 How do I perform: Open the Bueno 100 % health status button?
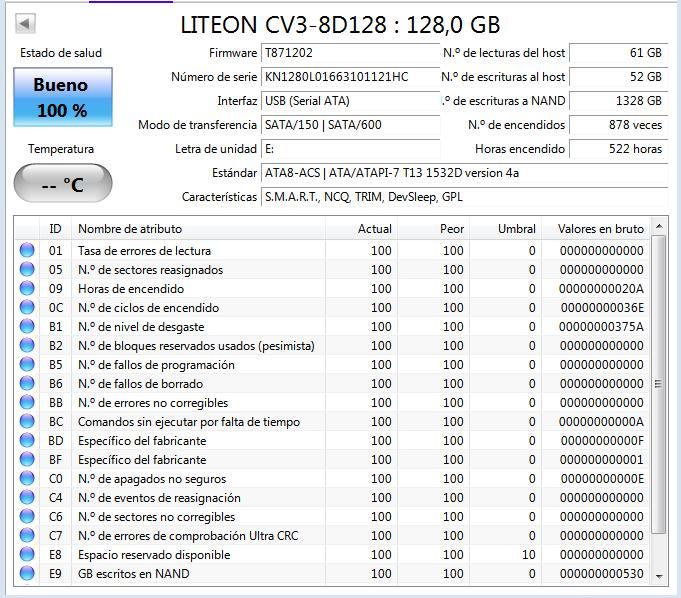63,97
